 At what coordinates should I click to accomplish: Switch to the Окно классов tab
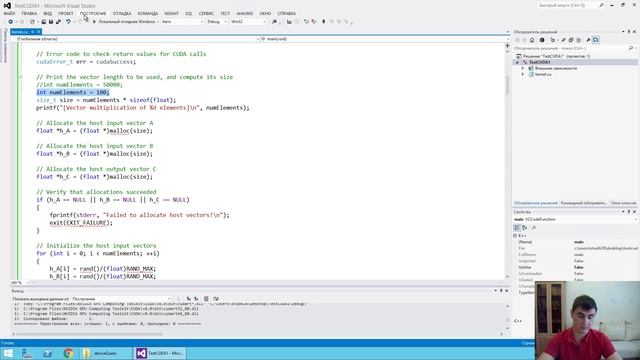point(623,203)
